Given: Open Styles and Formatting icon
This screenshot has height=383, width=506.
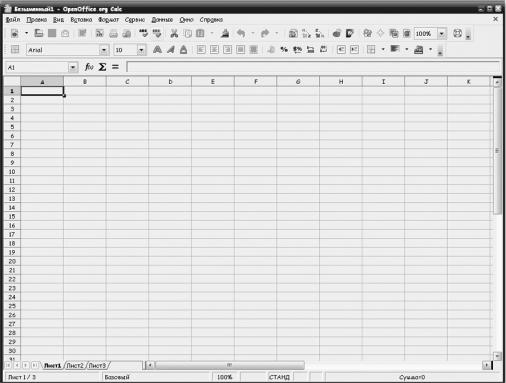Looking at the screenshot, I should pos(15,50).
